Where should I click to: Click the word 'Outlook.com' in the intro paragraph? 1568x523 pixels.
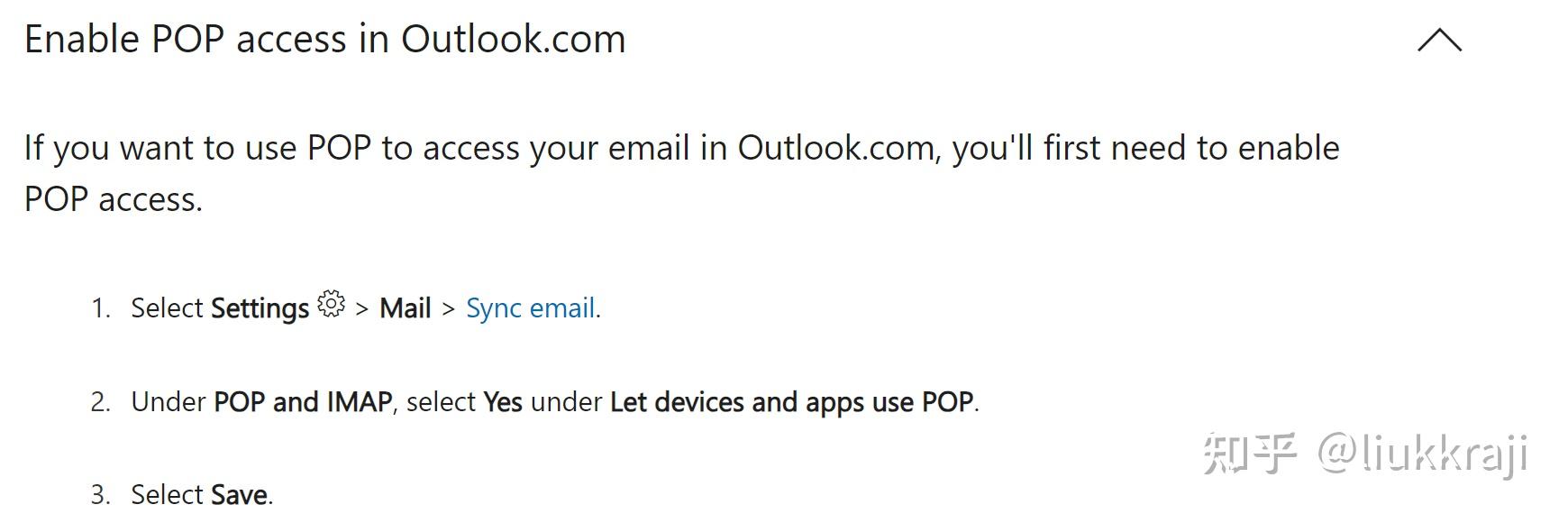click(x=836, y=148)
